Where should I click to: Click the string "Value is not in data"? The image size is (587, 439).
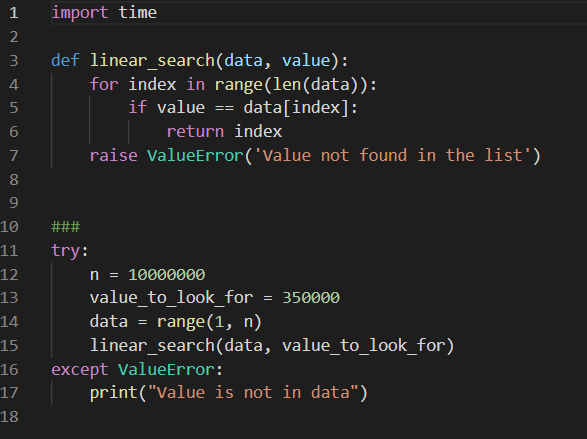[x=253, y=393]
